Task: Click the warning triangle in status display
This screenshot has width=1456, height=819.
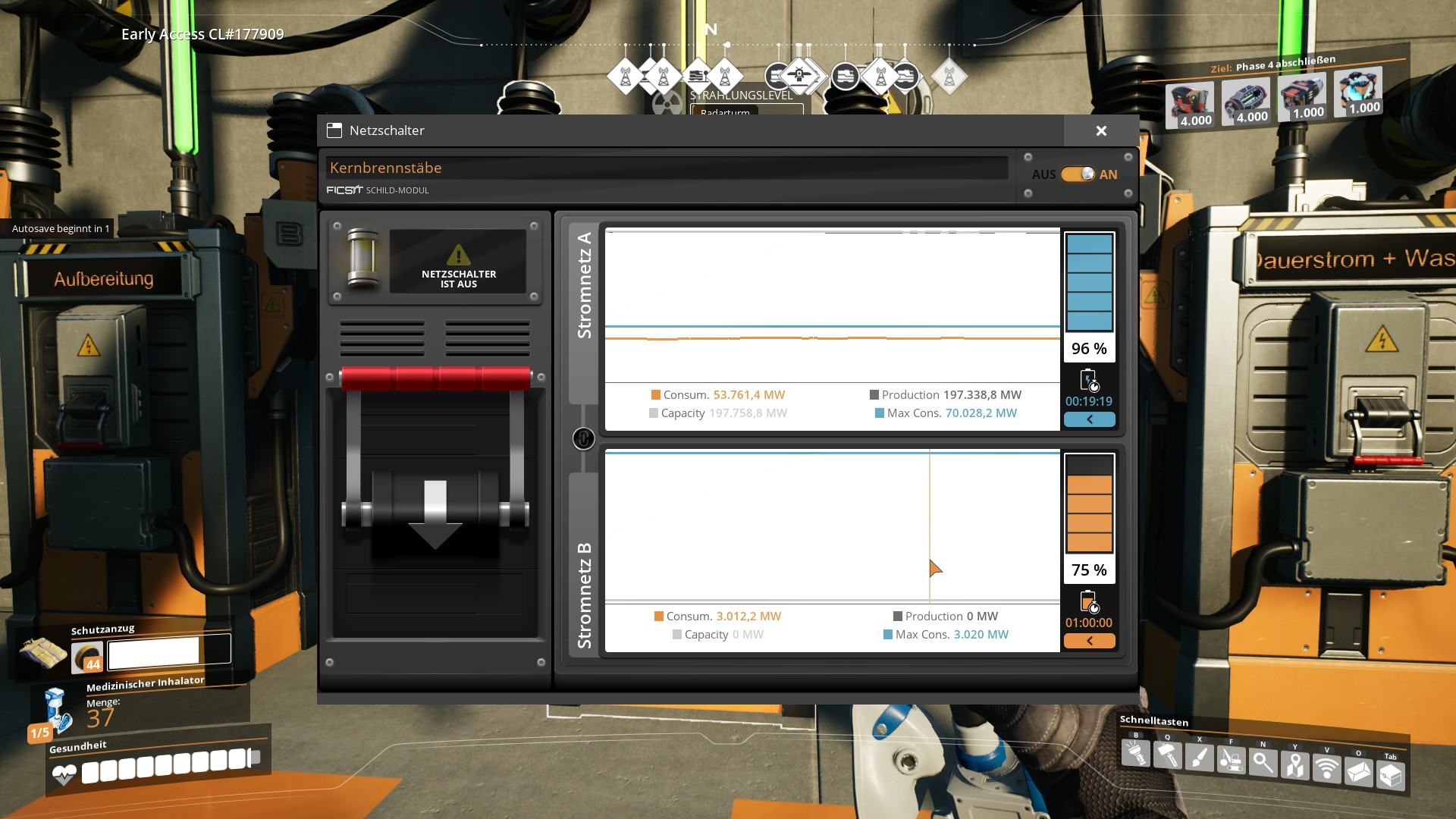Action: [x=457, y=256]
